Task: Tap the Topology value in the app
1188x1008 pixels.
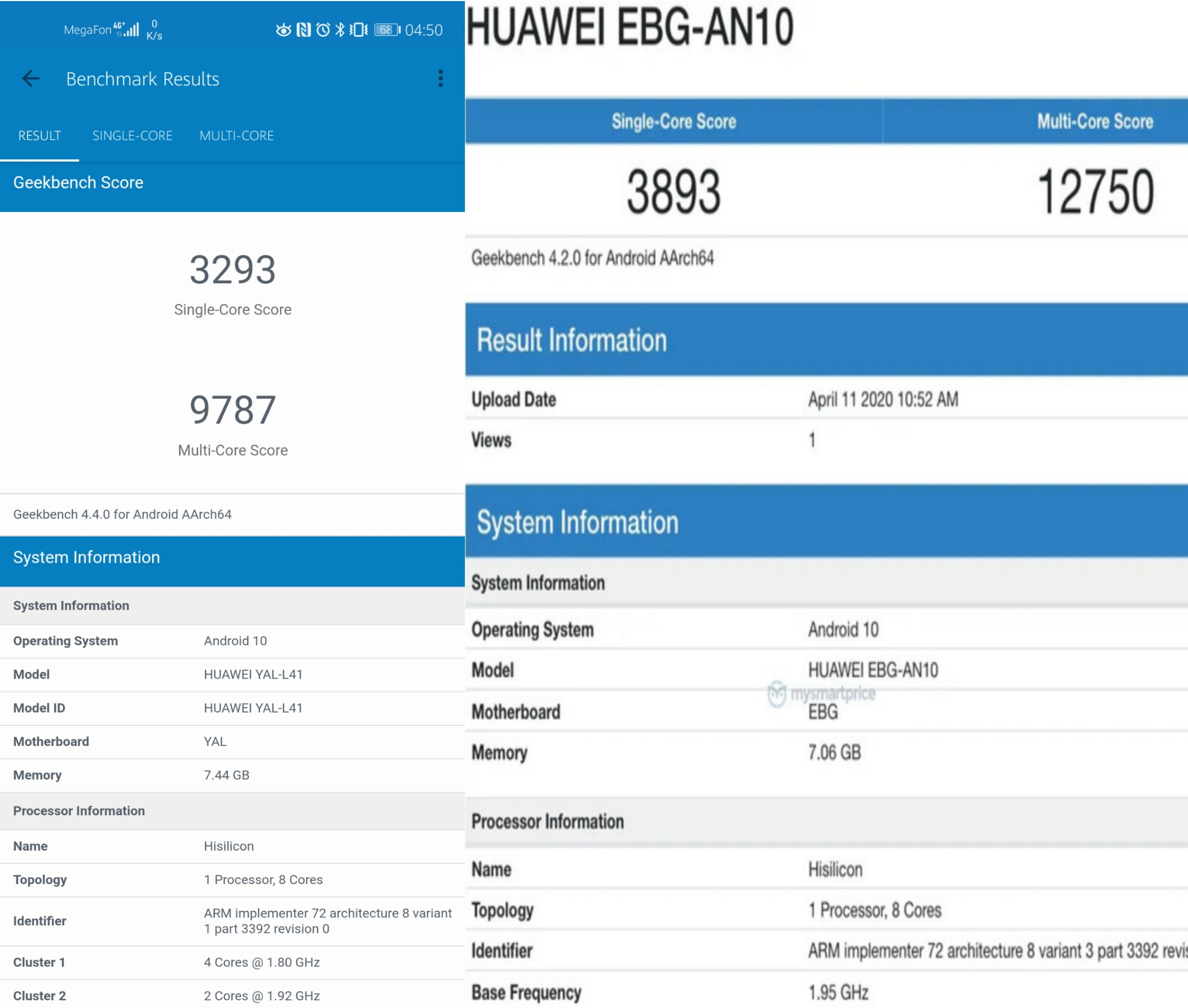Action: 263,880
